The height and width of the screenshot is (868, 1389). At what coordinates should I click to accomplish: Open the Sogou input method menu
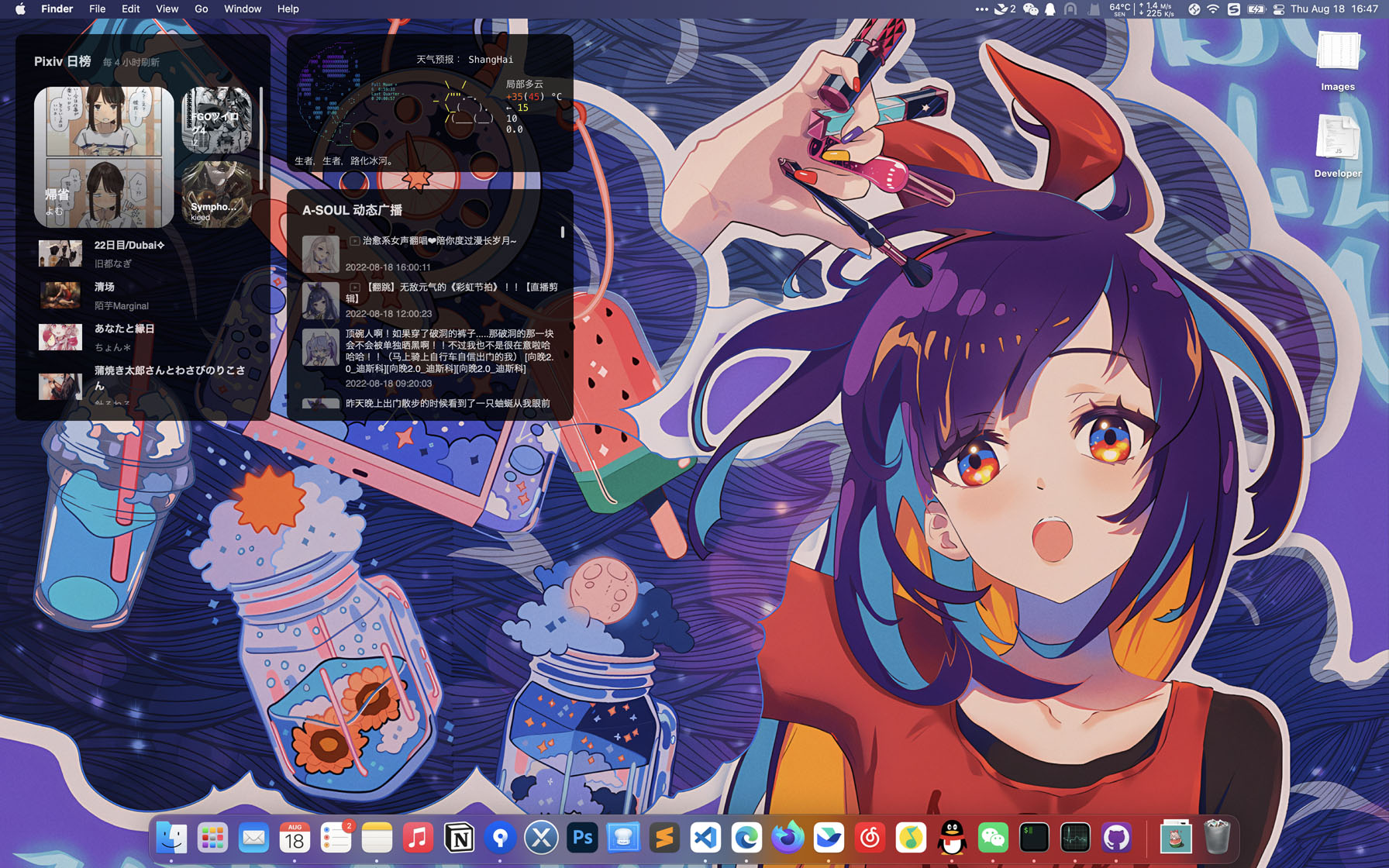coord(1234,9)
